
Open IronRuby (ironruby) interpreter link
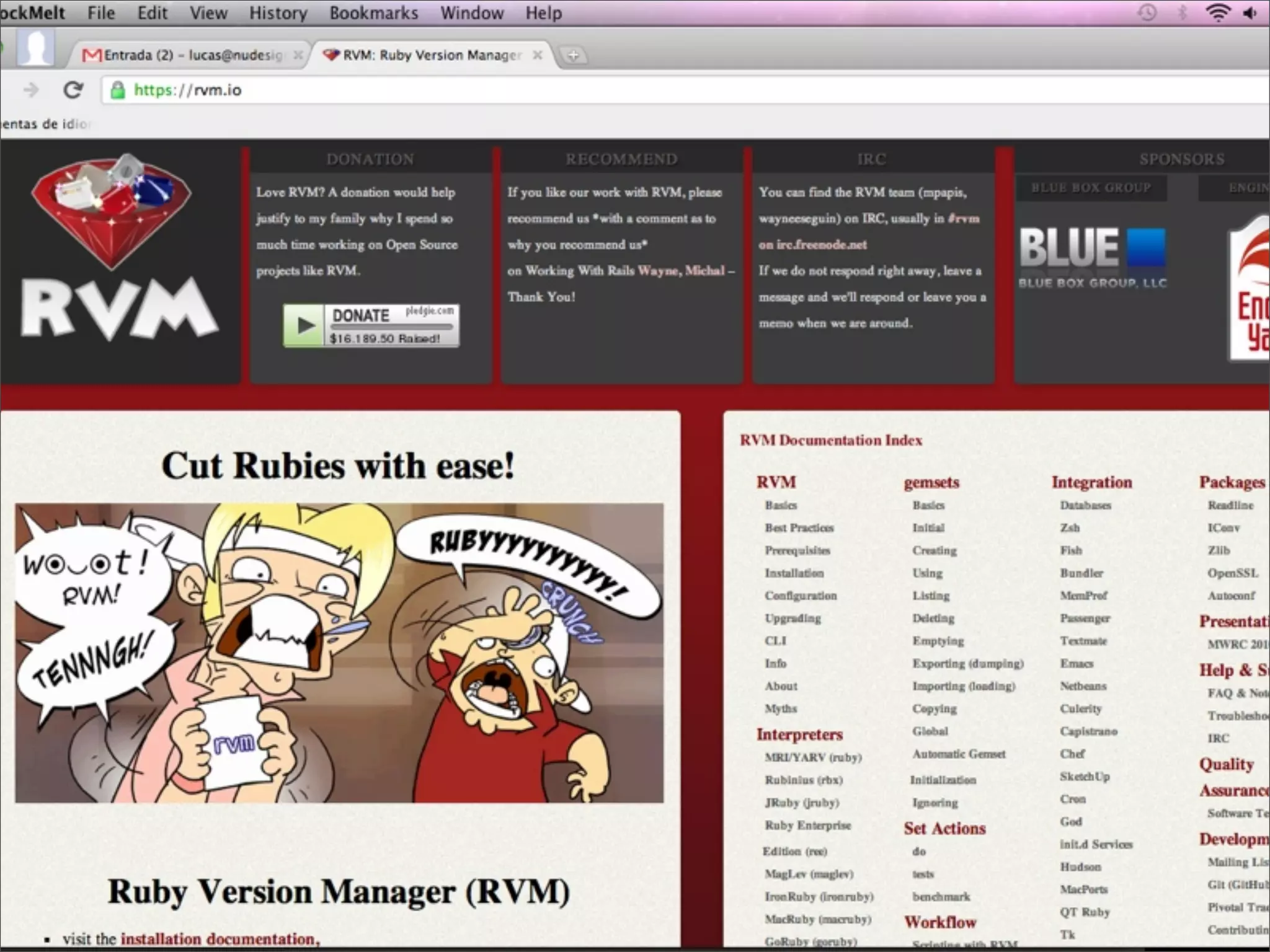pyautogui.click(x=819, y=897)
